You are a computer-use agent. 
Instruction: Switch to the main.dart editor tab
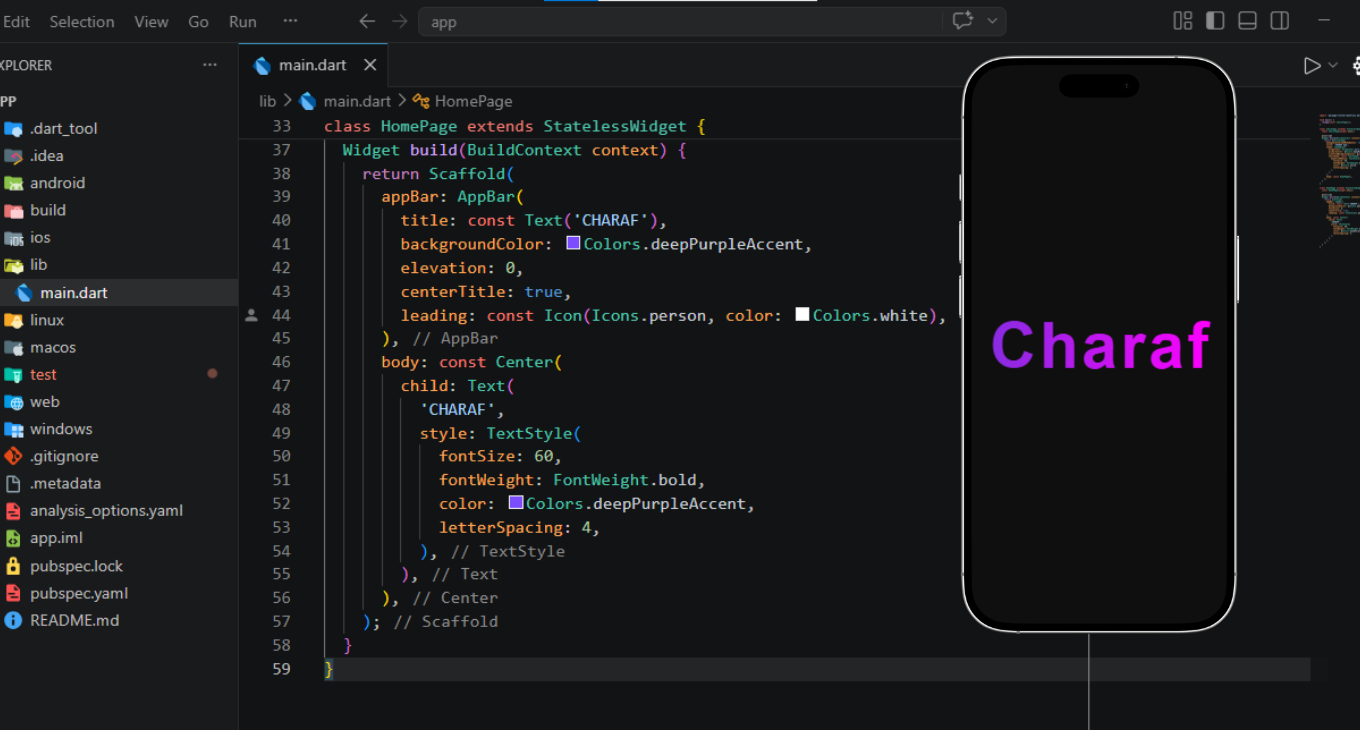313,65
